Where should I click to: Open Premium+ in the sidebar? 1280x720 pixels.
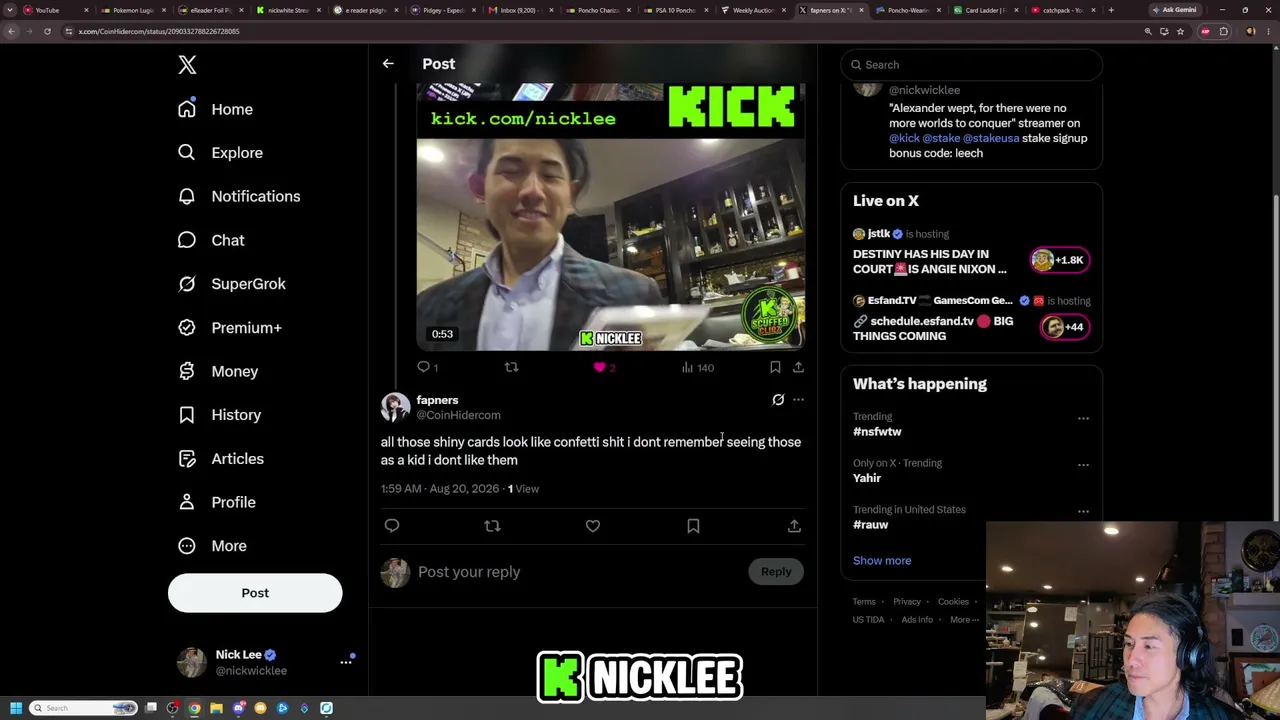click(229, 328)
